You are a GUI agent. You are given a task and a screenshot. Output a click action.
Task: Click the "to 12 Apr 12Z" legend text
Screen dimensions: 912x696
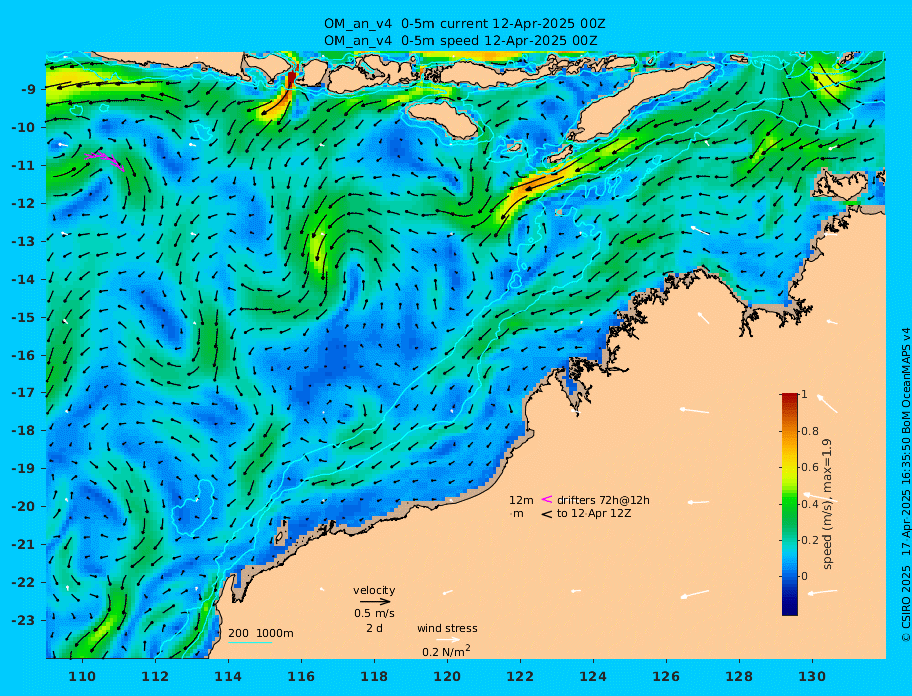[x=594, y=513]
